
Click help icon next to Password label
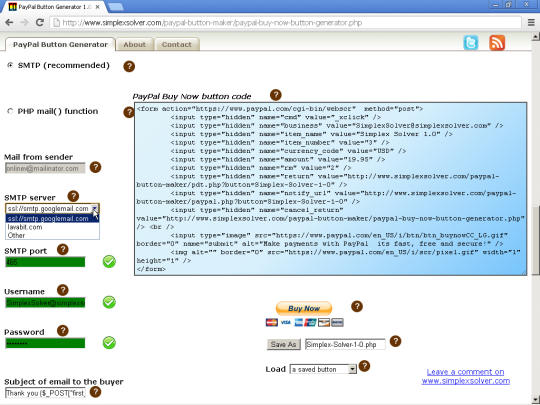click(x=63, y=331)
